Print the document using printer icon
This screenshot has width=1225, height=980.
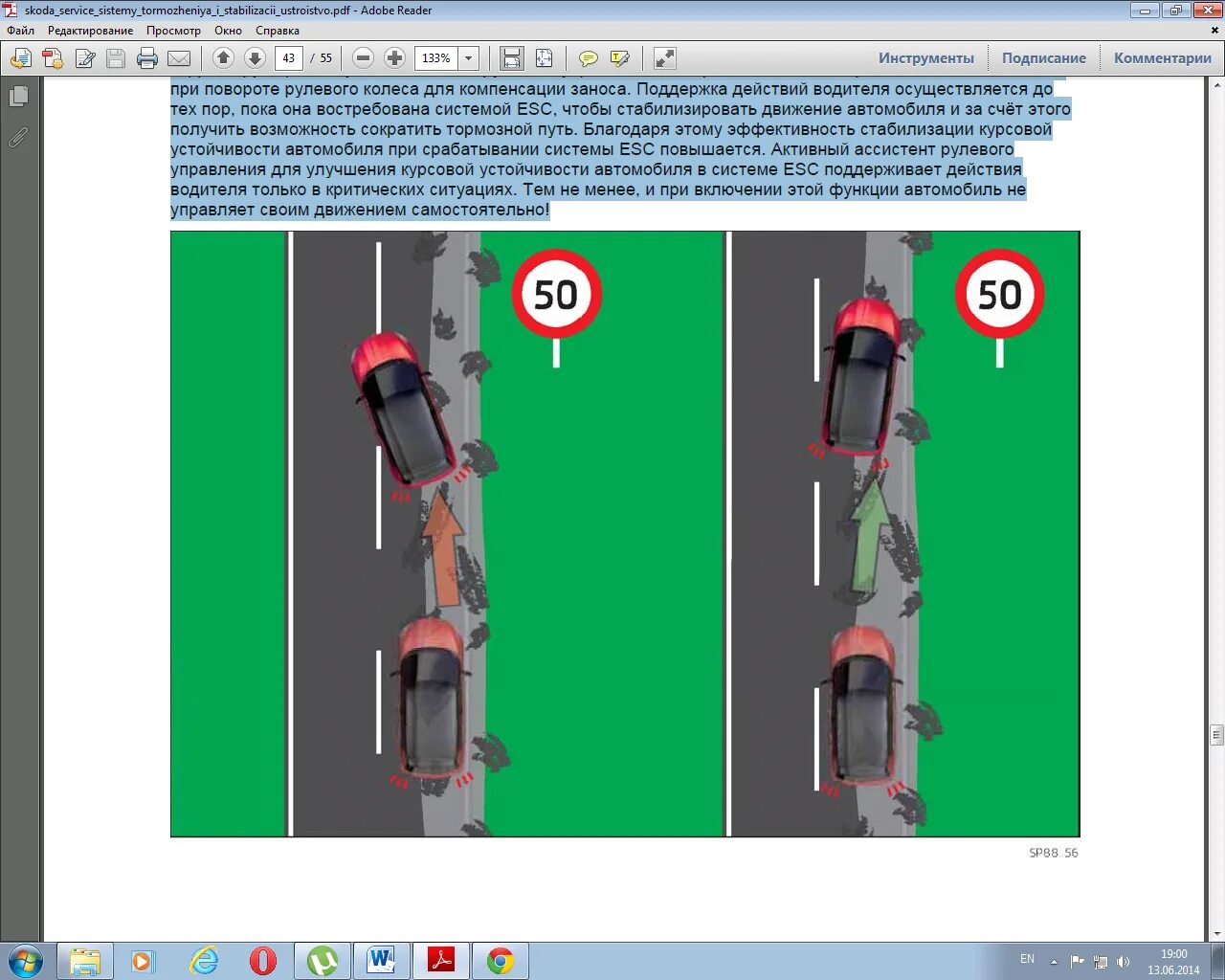pyautogui.click(x=147, y=58)
